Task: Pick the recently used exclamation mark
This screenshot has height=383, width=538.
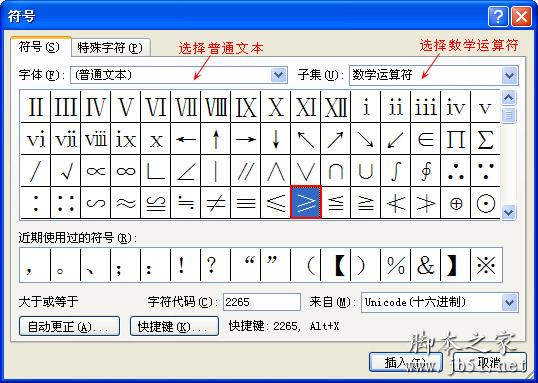Action: tap(186, 265)
